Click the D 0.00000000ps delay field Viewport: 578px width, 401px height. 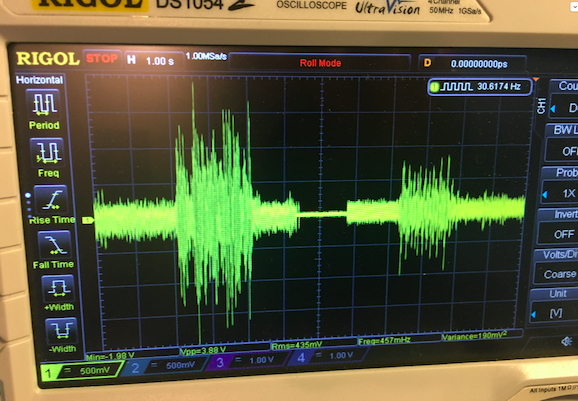[x=472, y=63]
